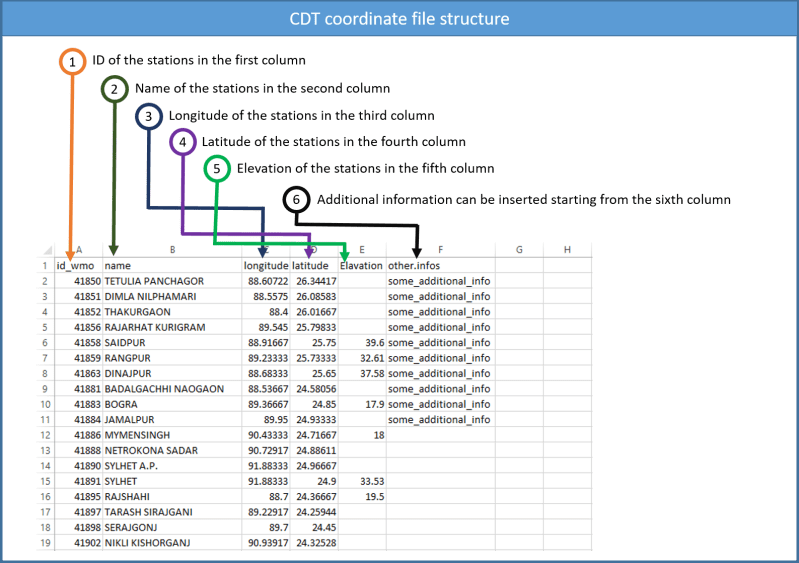Select column H header
Viewport: 799px width, 563px height.
click(x=567, y=250)
